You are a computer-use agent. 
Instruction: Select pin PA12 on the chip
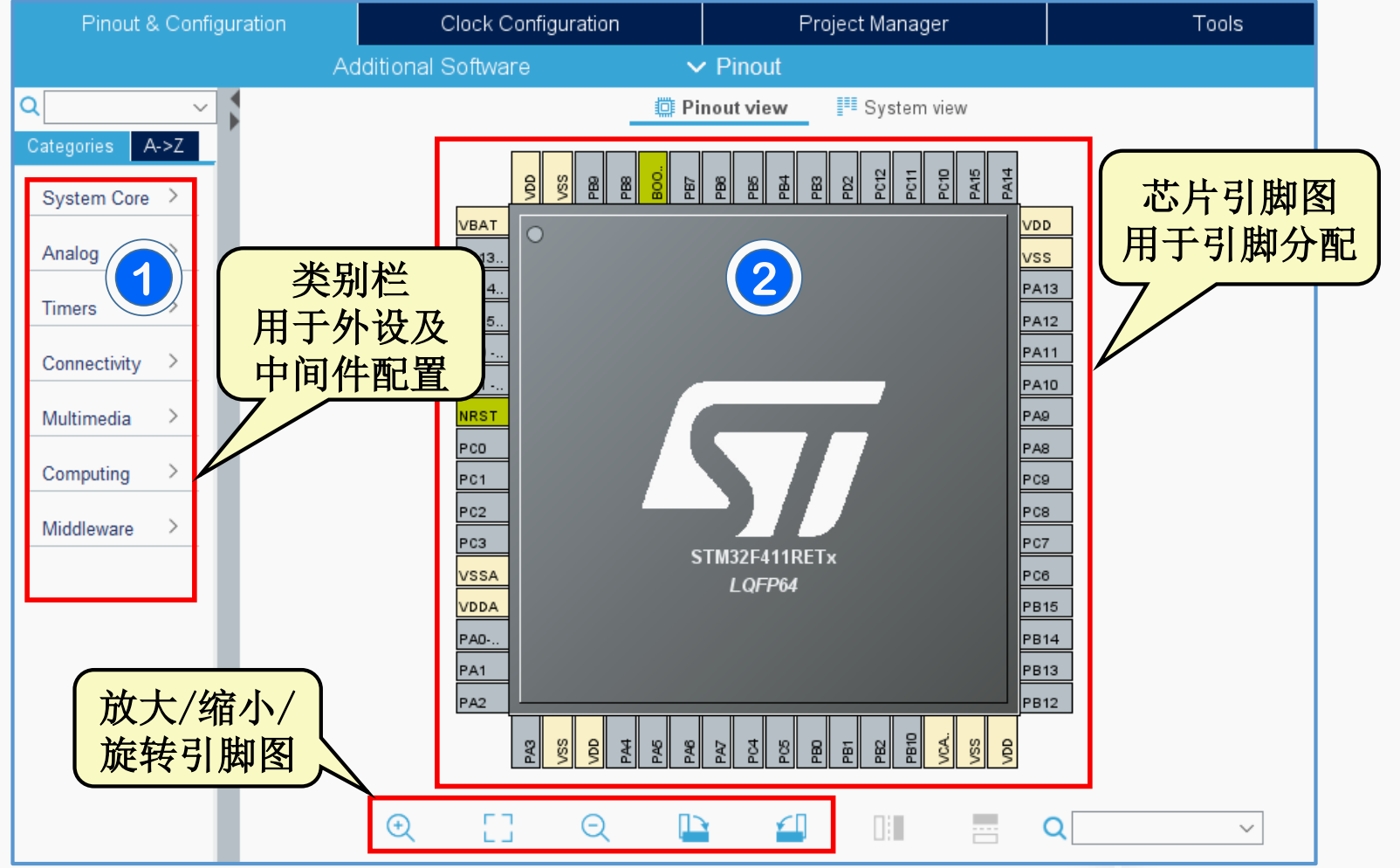tap(1046, 320)
